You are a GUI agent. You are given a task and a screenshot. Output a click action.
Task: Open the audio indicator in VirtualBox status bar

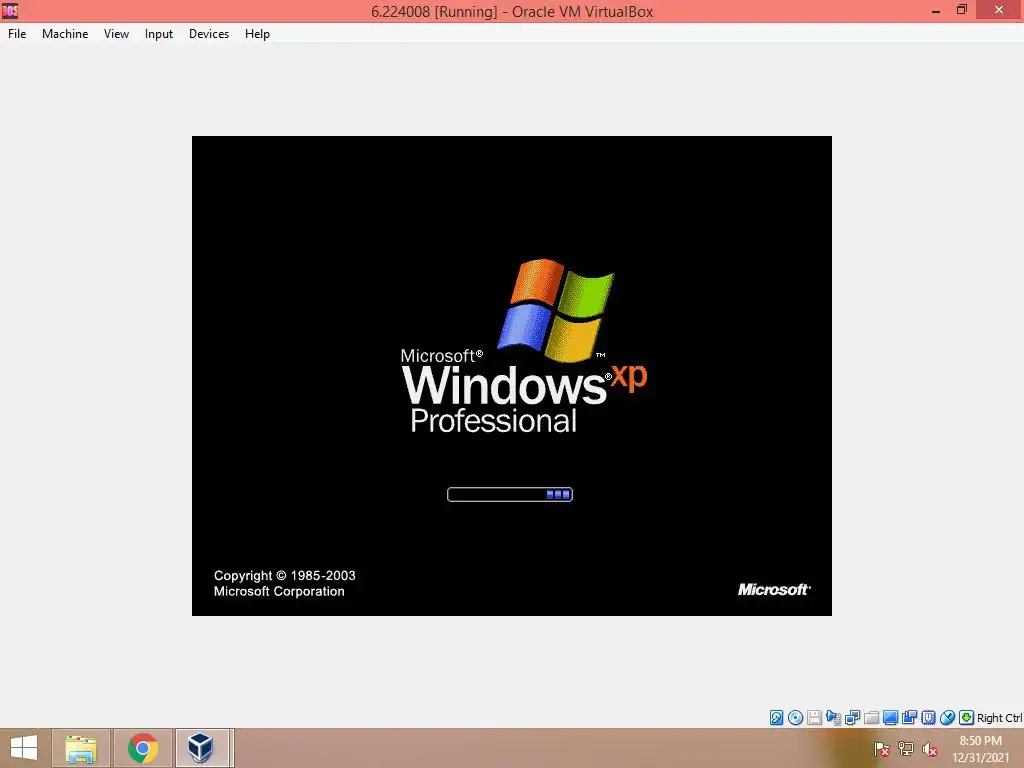point(833,718)
